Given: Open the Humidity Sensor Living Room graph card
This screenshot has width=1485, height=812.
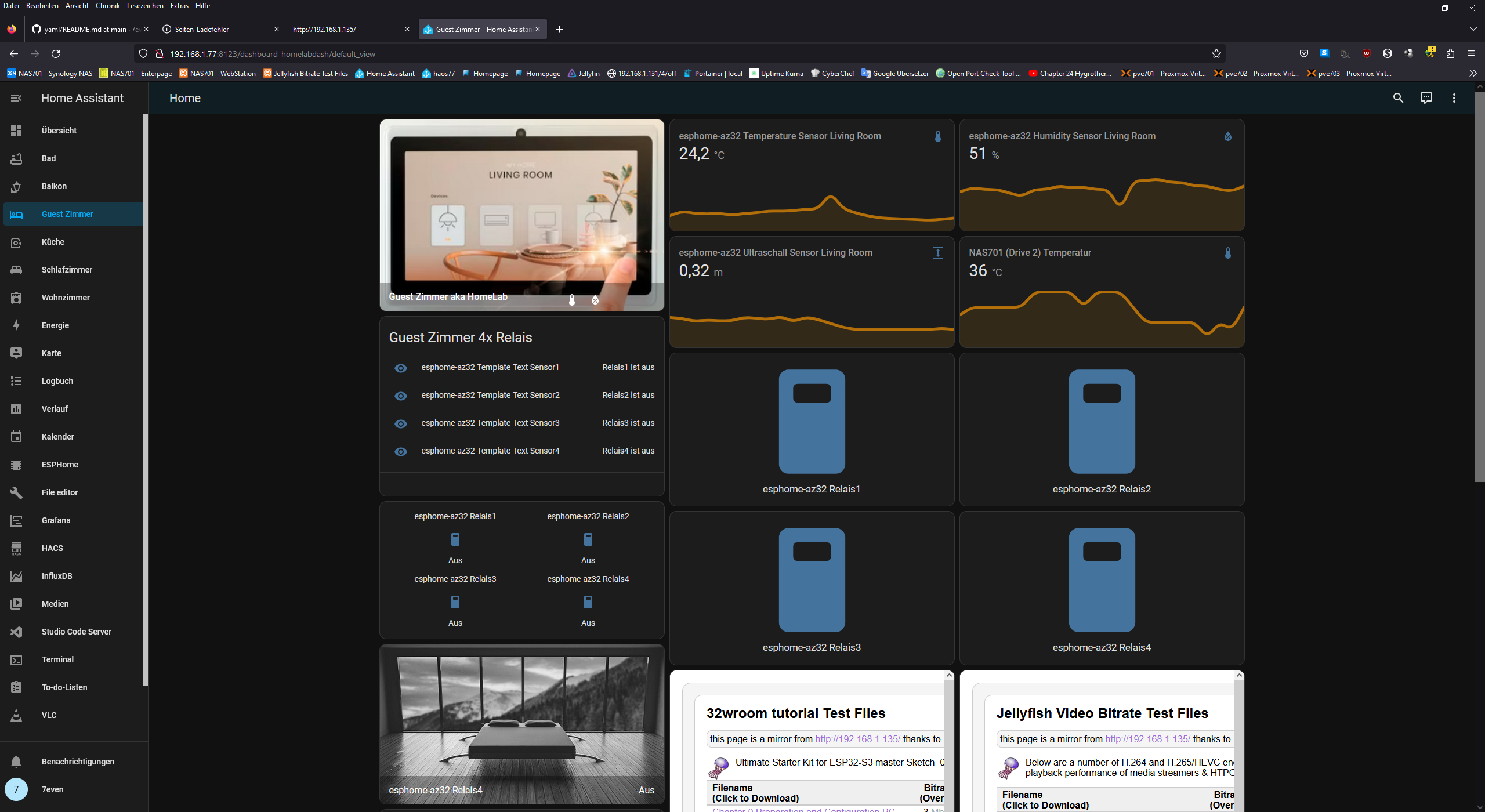Looking at the screenshot, I should (x=1101, y=175).
